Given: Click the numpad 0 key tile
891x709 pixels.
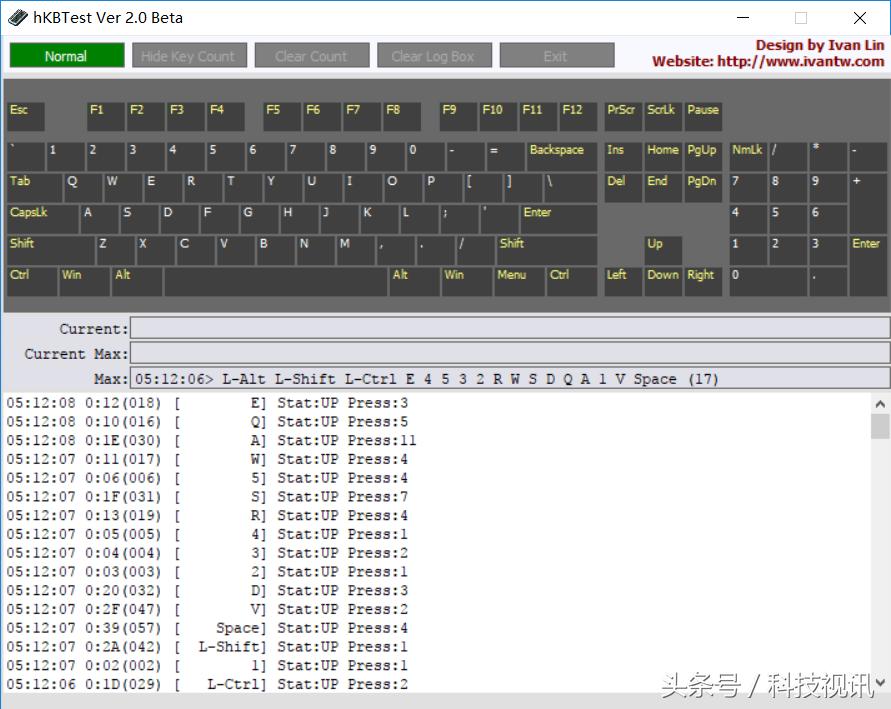Looking at the screenshot, I should [x=768, y=282].
